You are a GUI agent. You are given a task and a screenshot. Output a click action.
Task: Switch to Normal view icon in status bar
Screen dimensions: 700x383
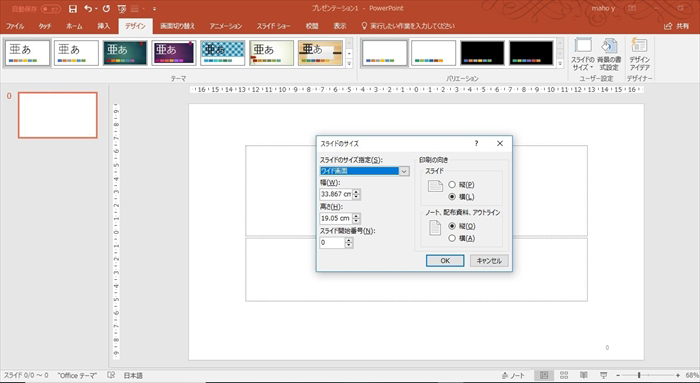(x=544, y=375)
